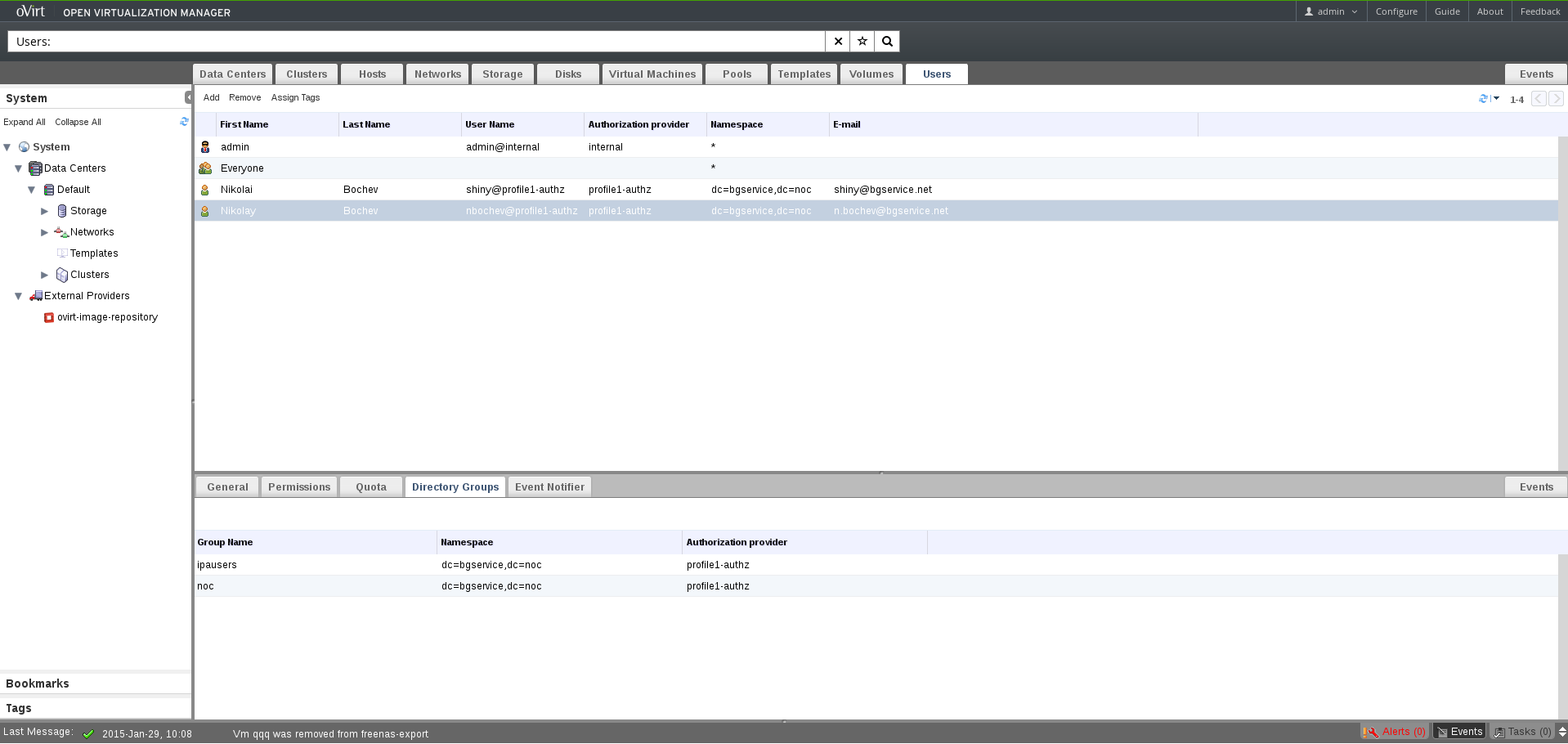Screen dimensions: 1568x744
Task: Open the Permissions sub-tab
Action: click(299, 487)
